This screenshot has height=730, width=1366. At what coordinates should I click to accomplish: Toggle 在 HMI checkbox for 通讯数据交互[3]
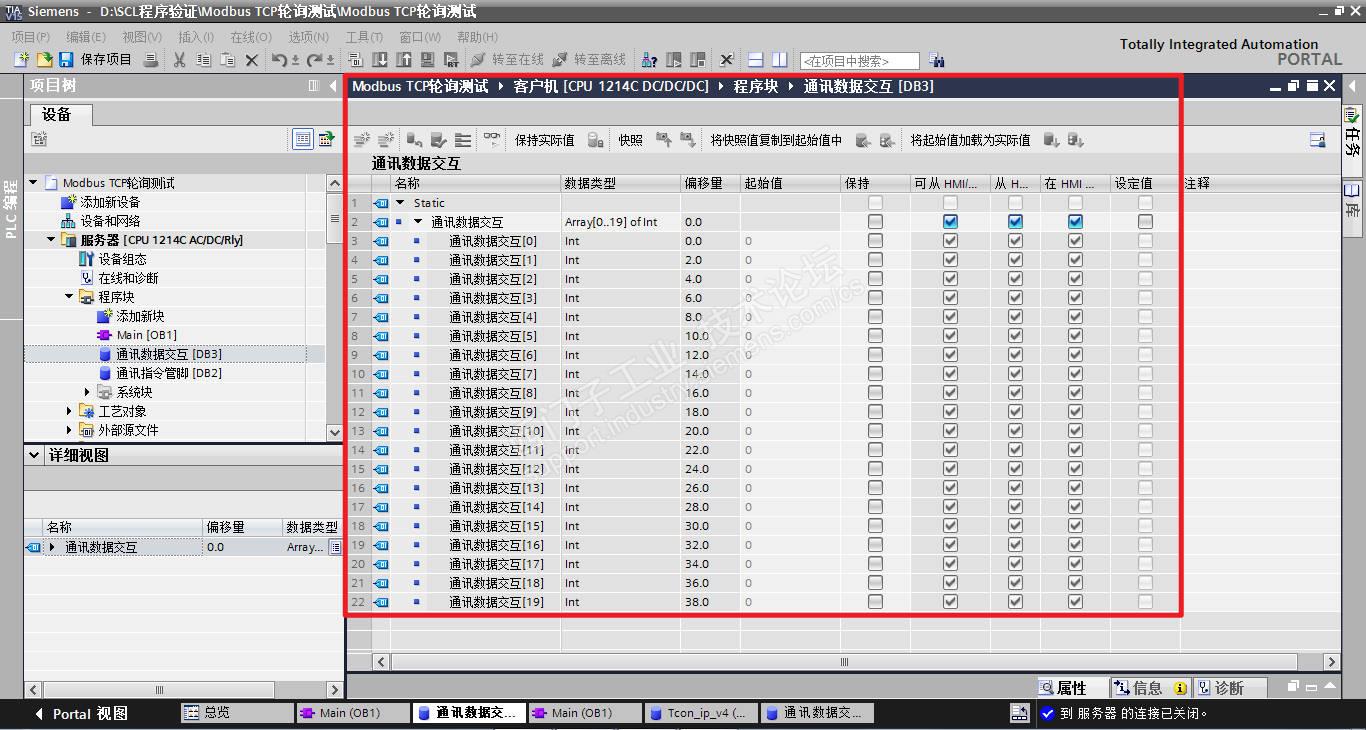pos(1075,298)
